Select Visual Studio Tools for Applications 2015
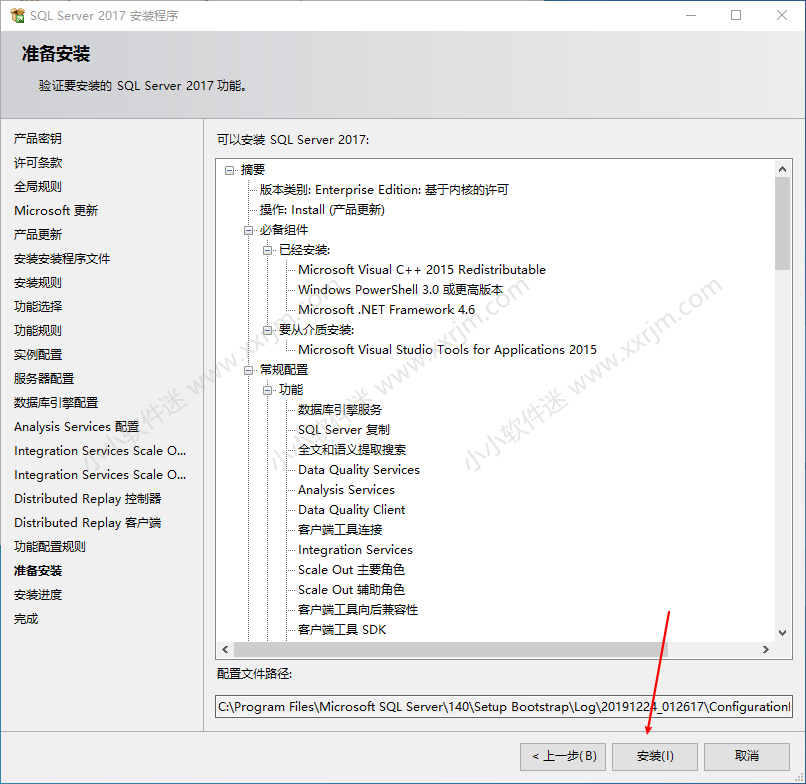 pos(447,350)
